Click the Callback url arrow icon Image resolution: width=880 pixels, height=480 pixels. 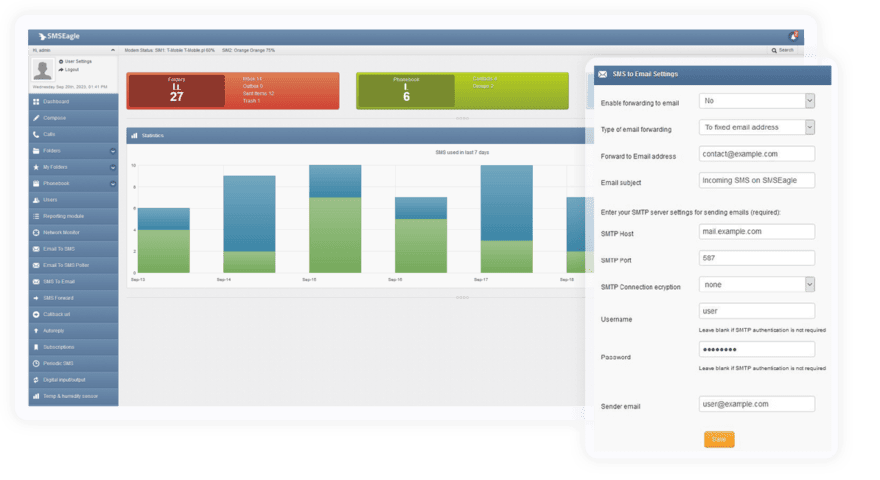point(36,314)
